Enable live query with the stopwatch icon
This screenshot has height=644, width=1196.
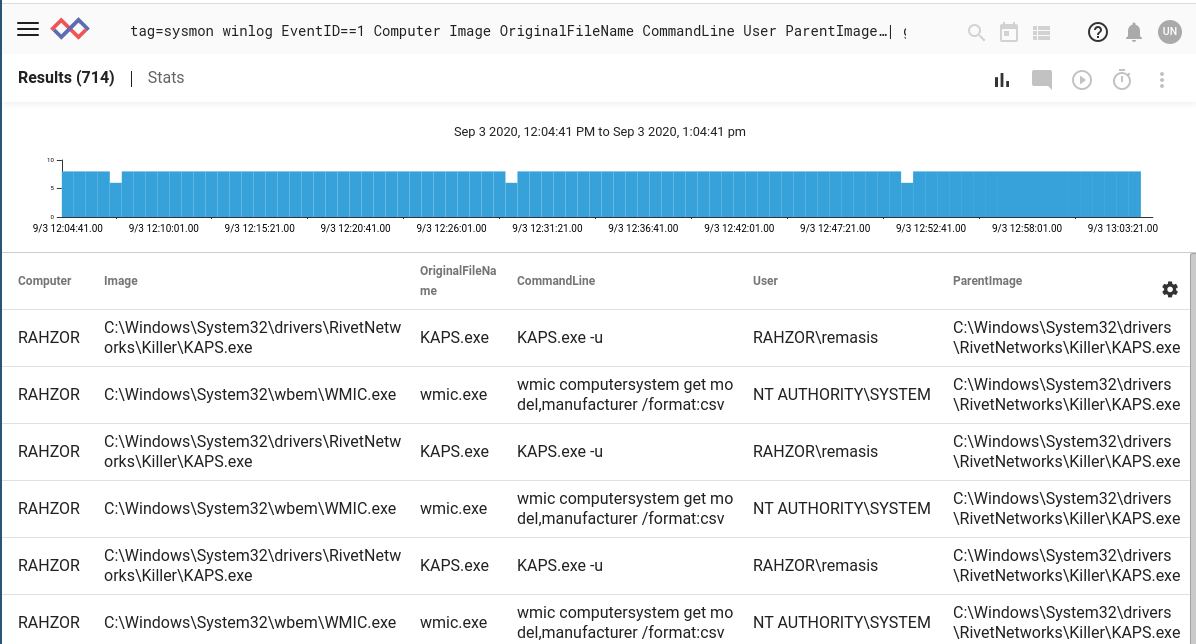(1121, 79)
